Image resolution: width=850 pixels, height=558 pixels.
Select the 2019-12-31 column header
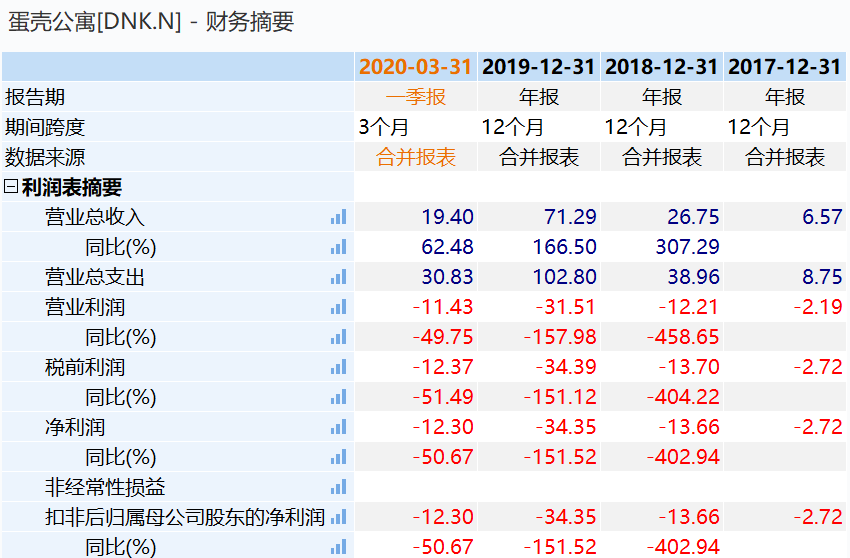(539, 67)
